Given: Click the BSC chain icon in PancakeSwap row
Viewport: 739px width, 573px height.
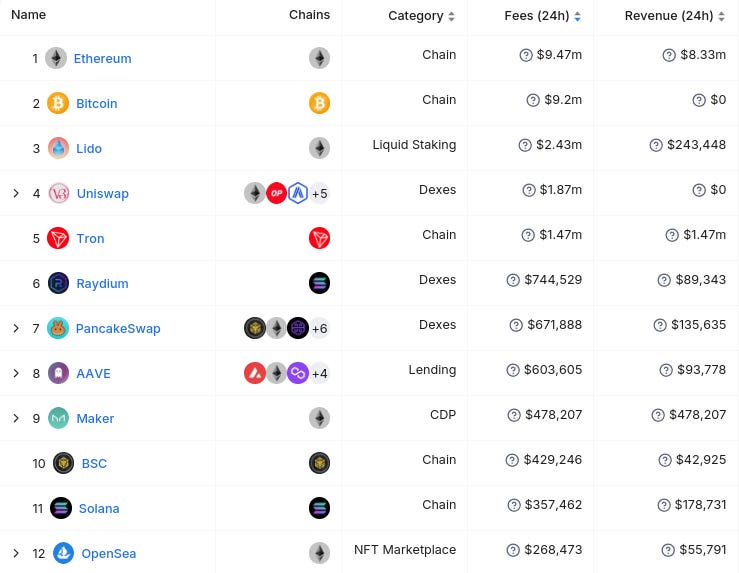Looking at the screenshot, I should pyautogui.click(x=255, y=328).
